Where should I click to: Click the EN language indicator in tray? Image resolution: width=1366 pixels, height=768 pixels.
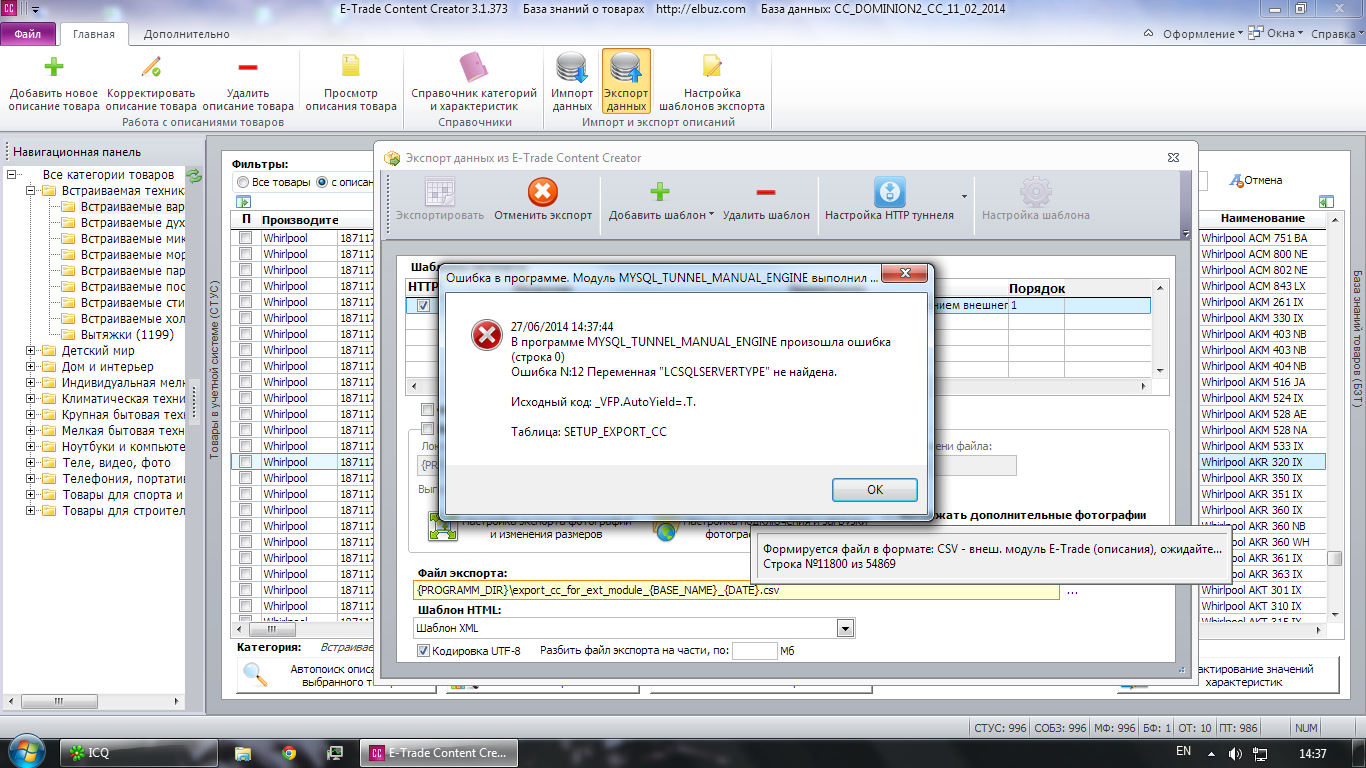1183,751
